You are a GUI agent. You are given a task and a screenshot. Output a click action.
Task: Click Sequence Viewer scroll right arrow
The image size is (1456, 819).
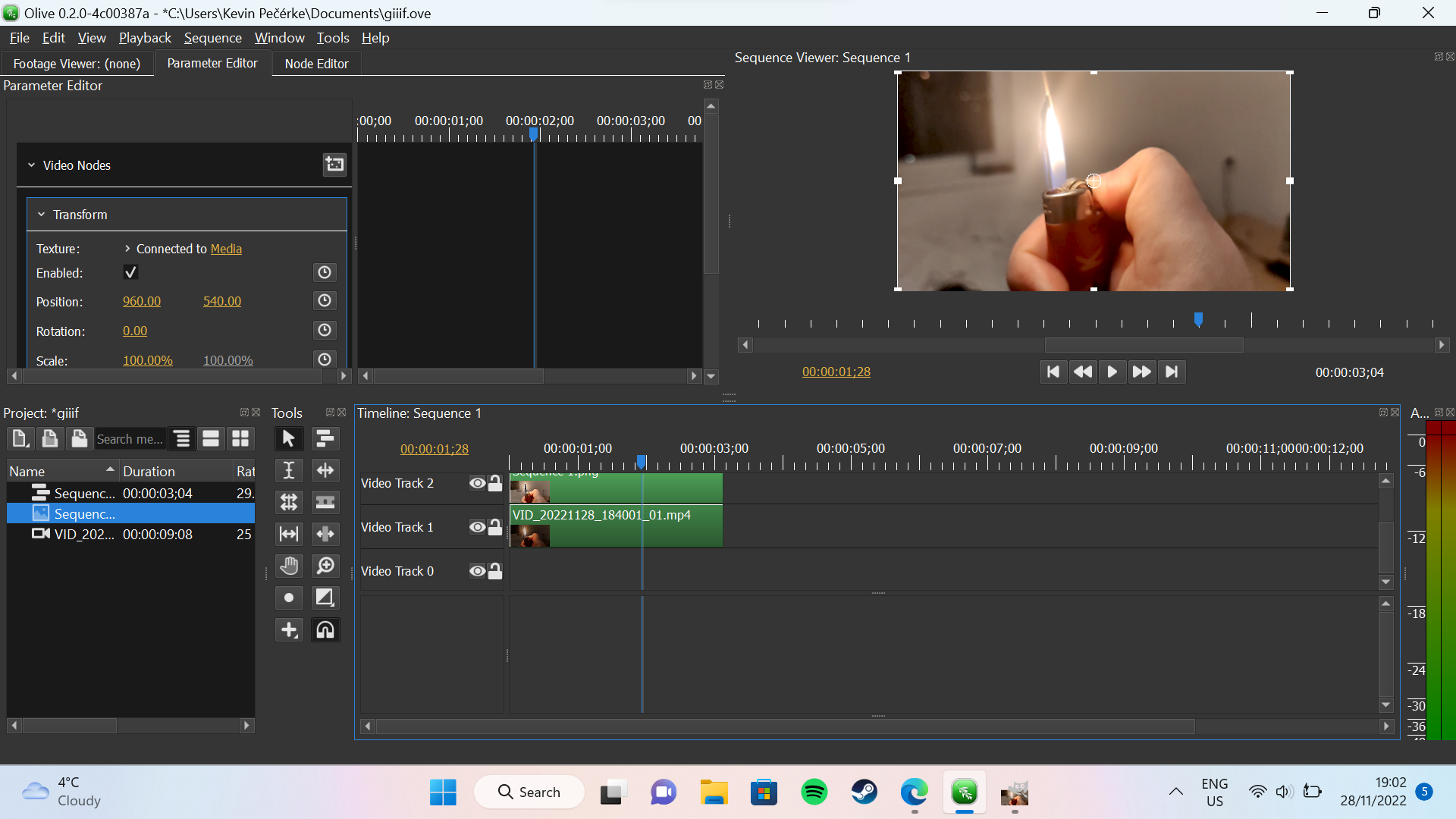[1442, 345]
